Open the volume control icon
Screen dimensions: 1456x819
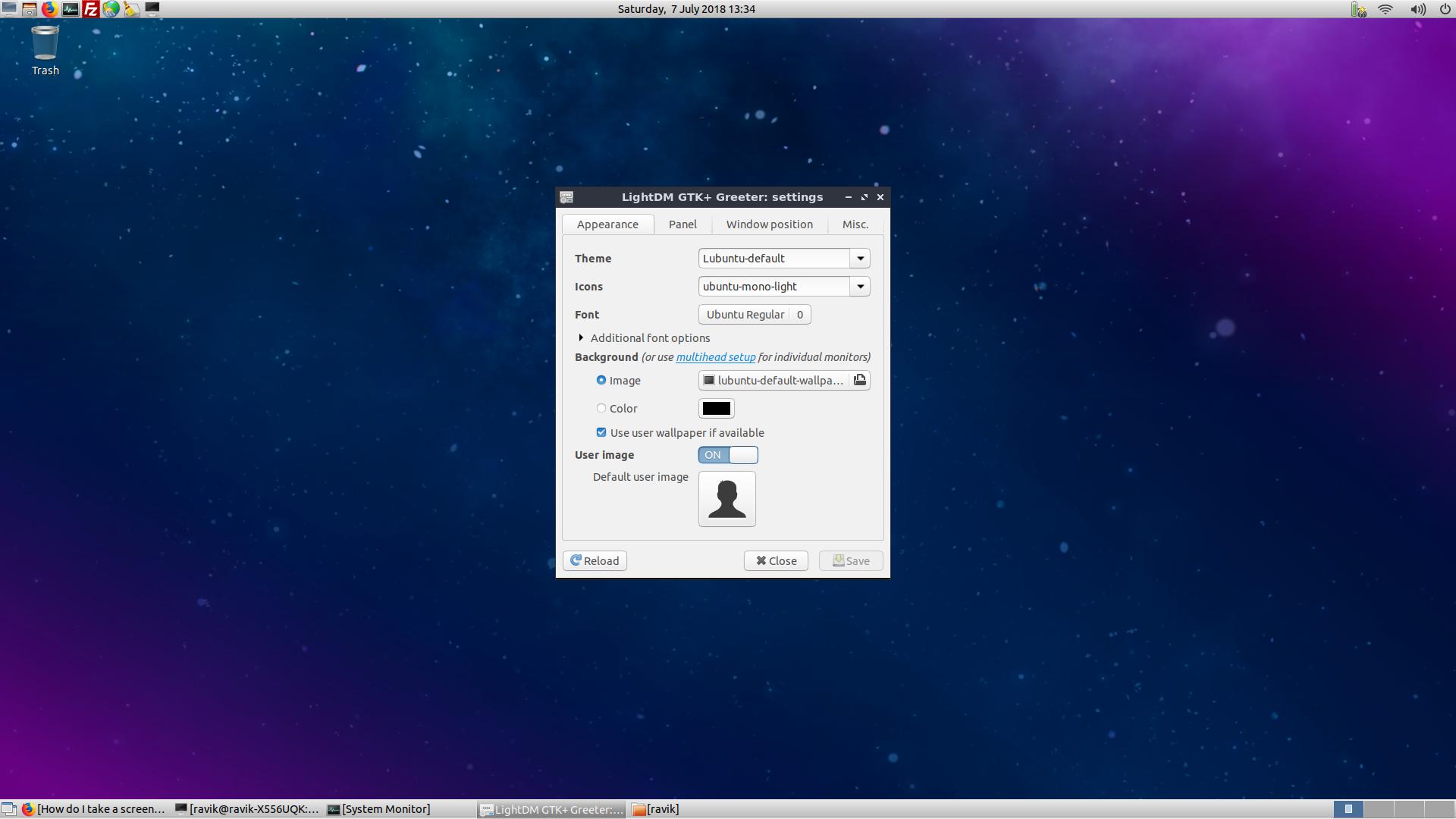pyautogui.click(x=1417, y=9)
